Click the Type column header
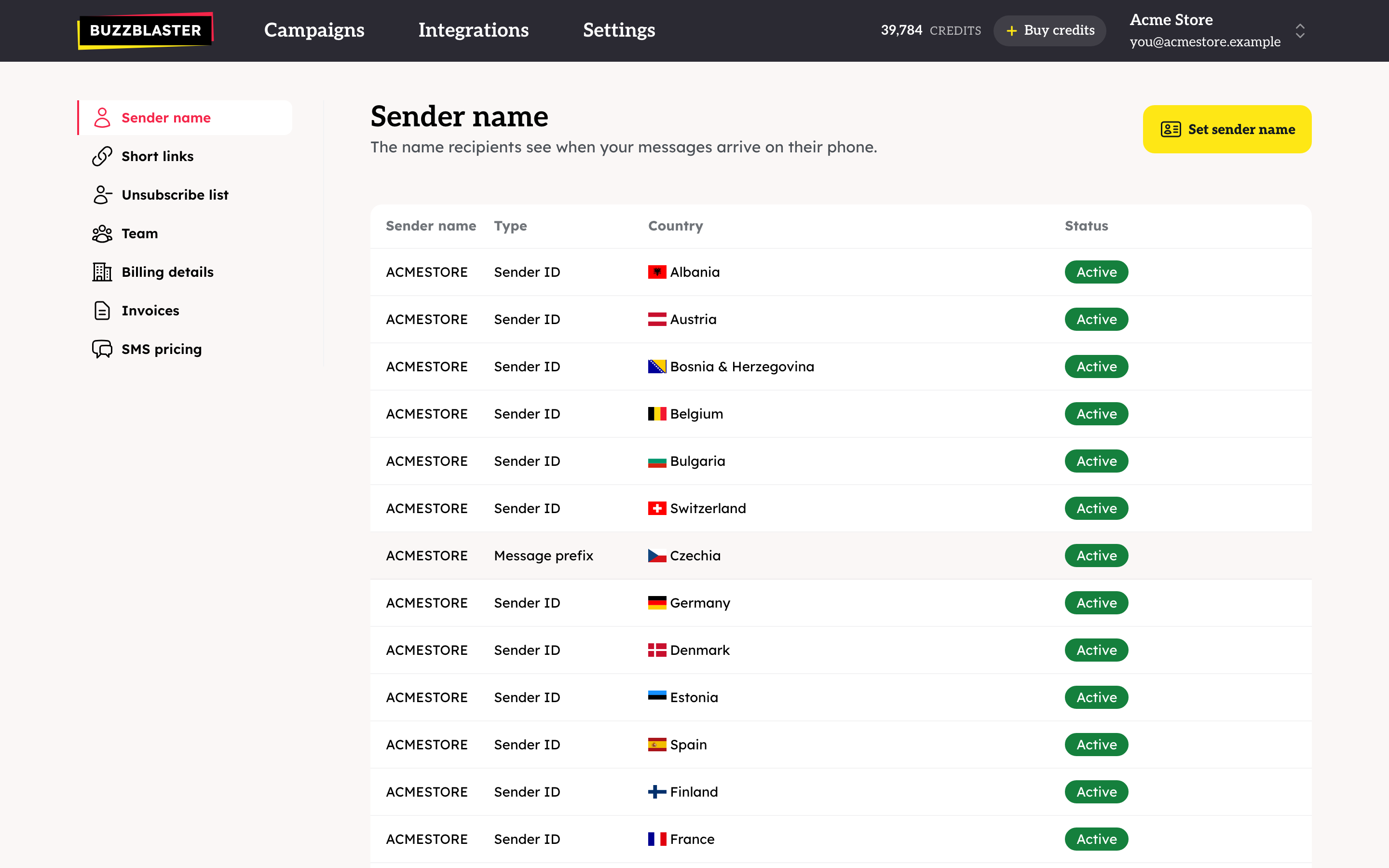Image resolution: width=1389 pixels, height=868 pixels. coord(510,226)
